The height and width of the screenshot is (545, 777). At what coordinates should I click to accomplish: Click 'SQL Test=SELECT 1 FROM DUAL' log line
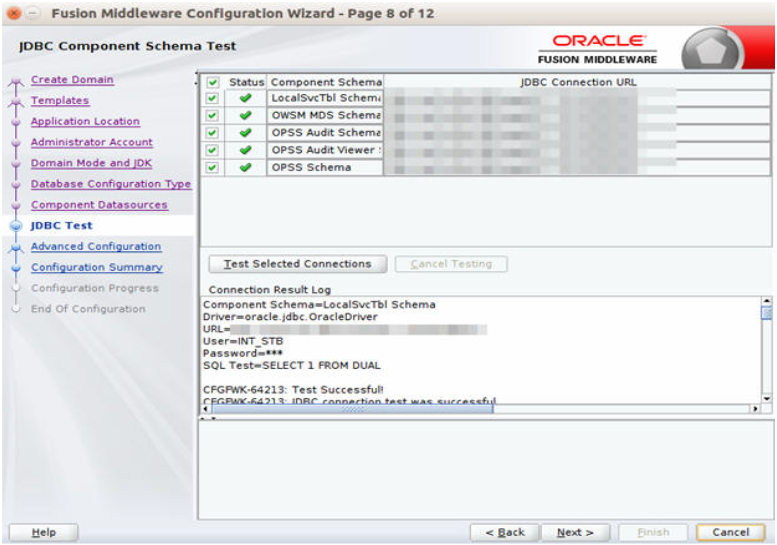click(x=291, y=366)
